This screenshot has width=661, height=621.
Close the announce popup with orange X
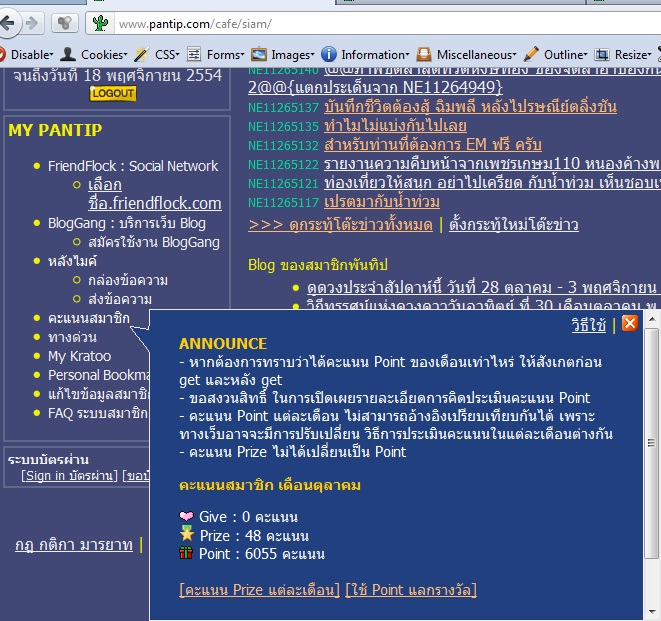[x=629, y=323]
